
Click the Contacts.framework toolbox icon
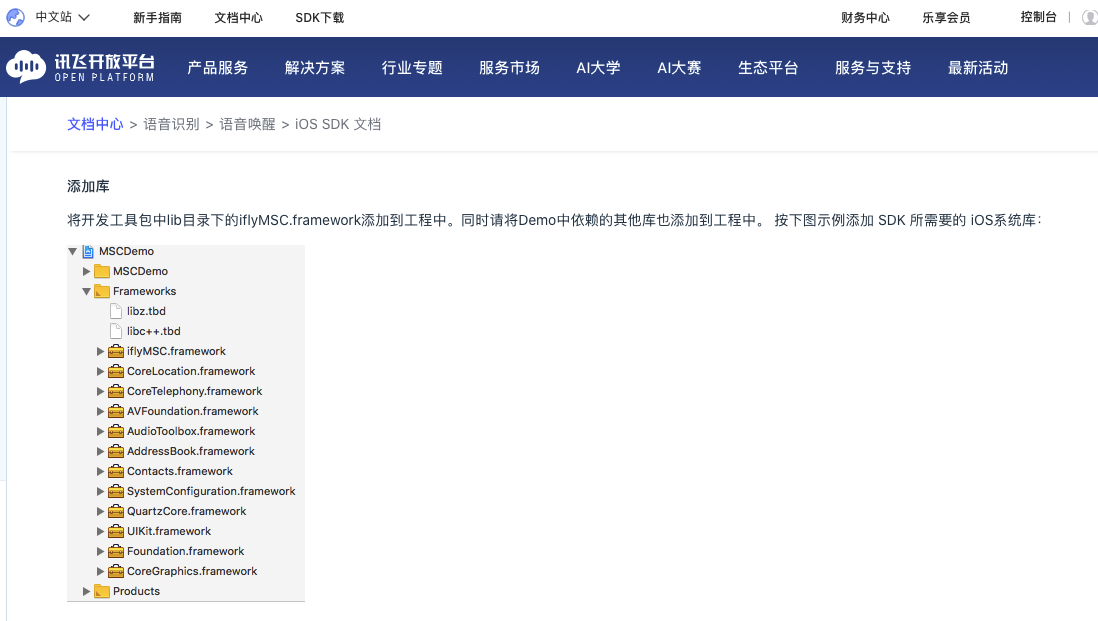116,471
